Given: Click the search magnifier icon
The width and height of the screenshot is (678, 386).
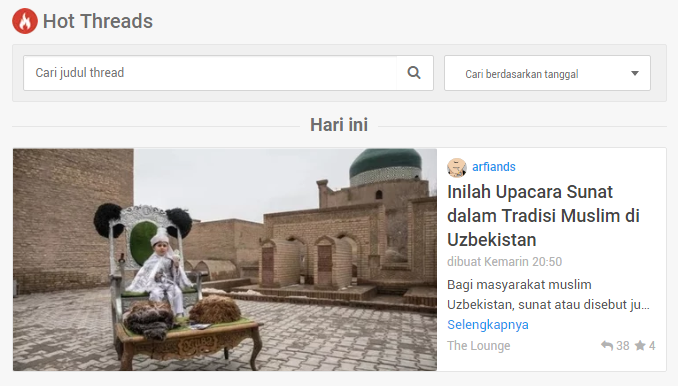Looking at the screenshot, I should [414, 73].
